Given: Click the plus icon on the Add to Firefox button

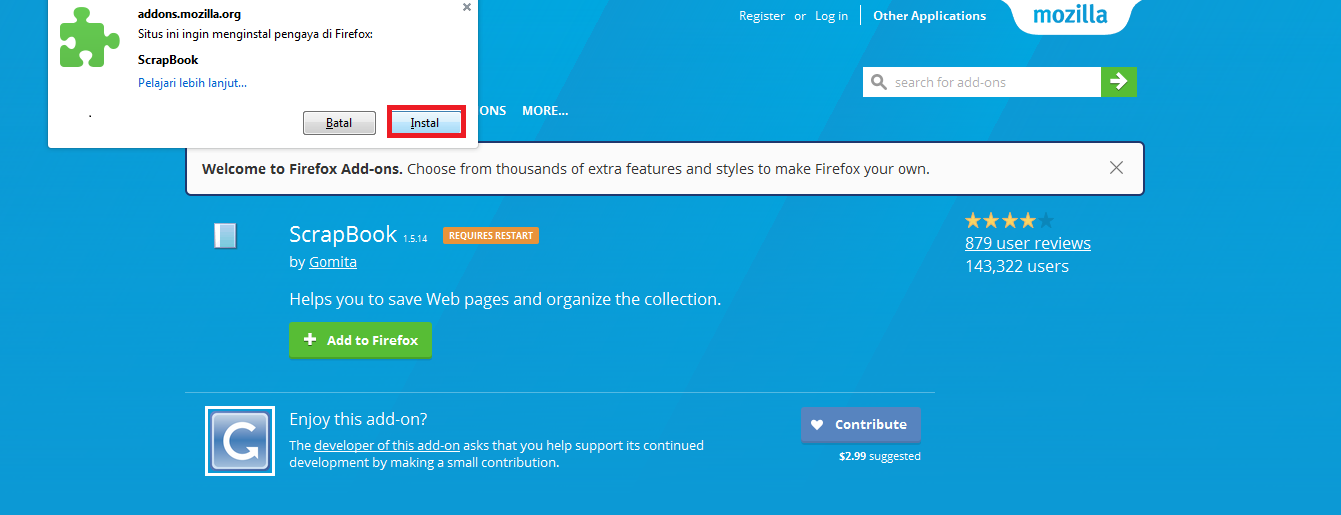Looking at the screenshot, I should [310, 340].
